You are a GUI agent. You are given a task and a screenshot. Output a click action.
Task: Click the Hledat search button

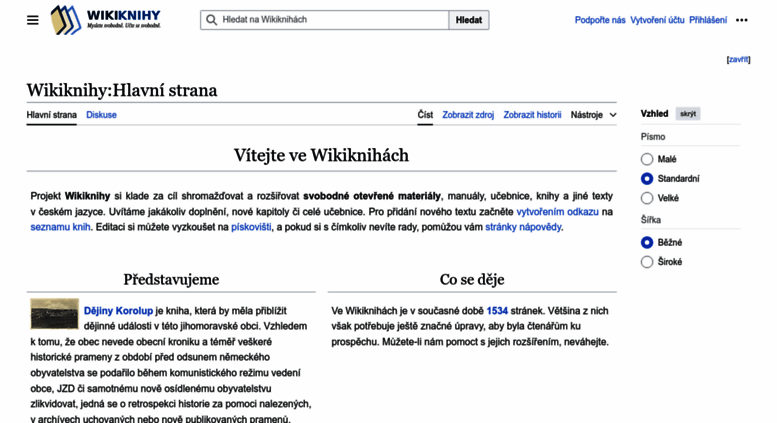469,20
